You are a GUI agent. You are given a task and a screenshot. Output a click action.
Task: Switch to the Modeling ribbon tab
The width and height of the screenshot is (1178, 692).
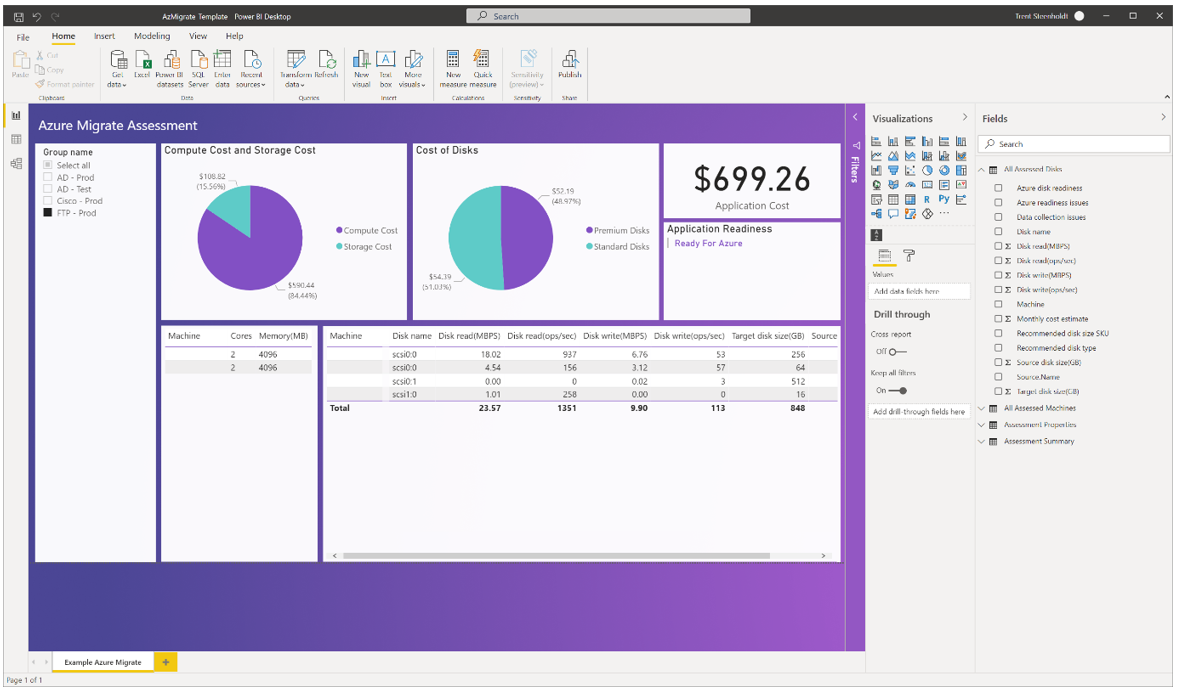pyautogui.click(x=152, y=36)
